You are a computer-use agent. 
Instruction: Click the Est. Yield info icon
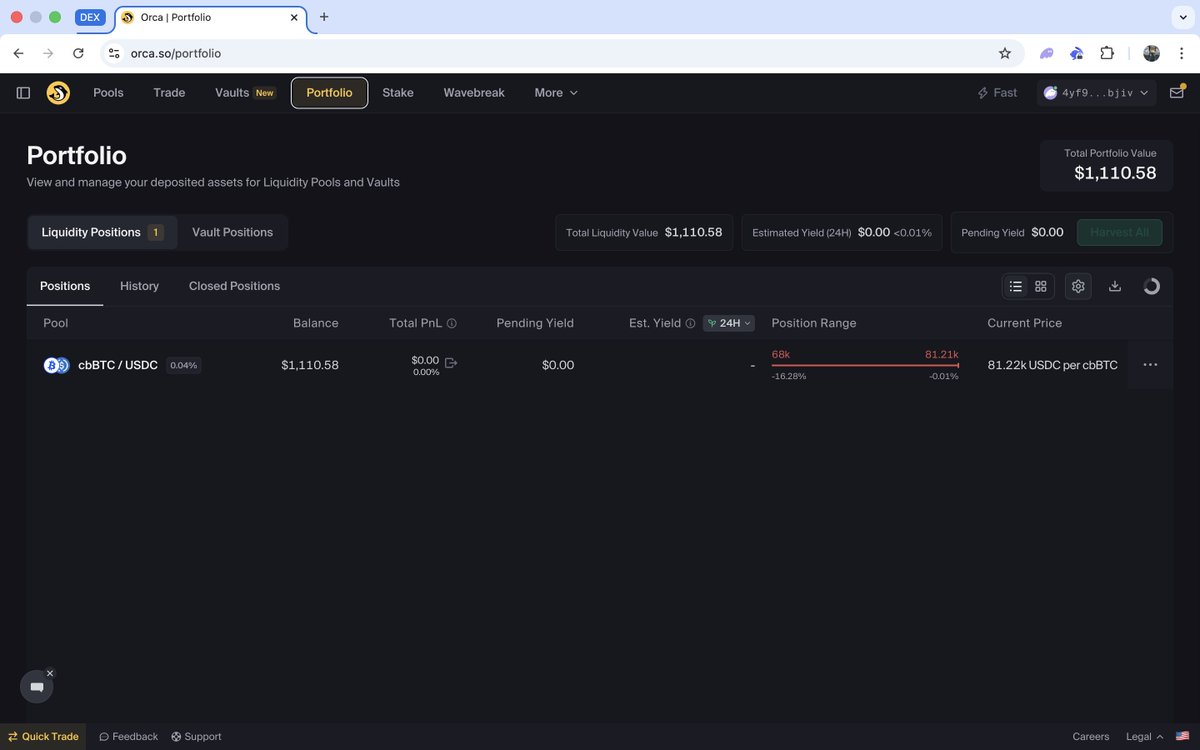click(690, 324)
